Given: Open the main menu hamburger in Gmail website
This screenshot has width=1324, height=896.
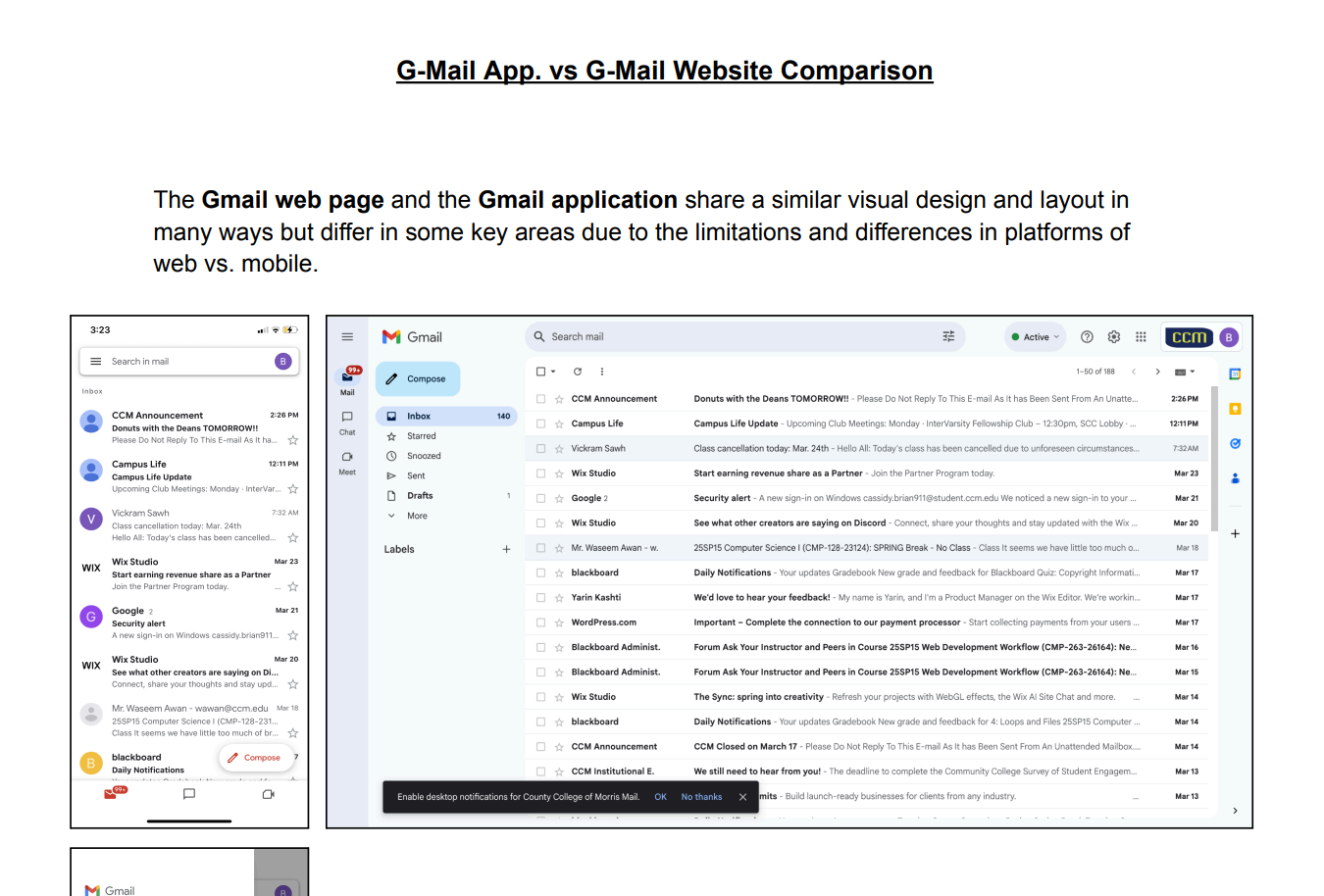Looking at the screenshot, I should 347,337.
